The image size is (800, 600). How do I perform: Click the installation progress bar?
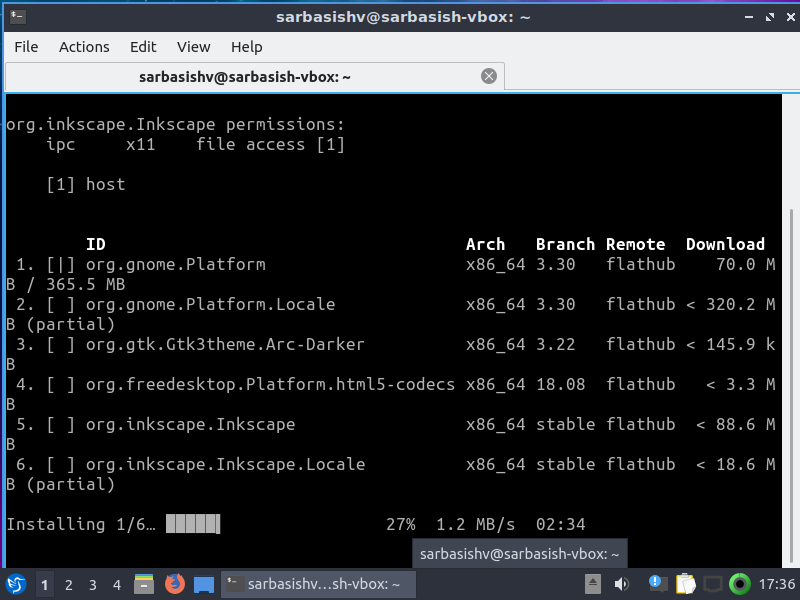(192, 523)
